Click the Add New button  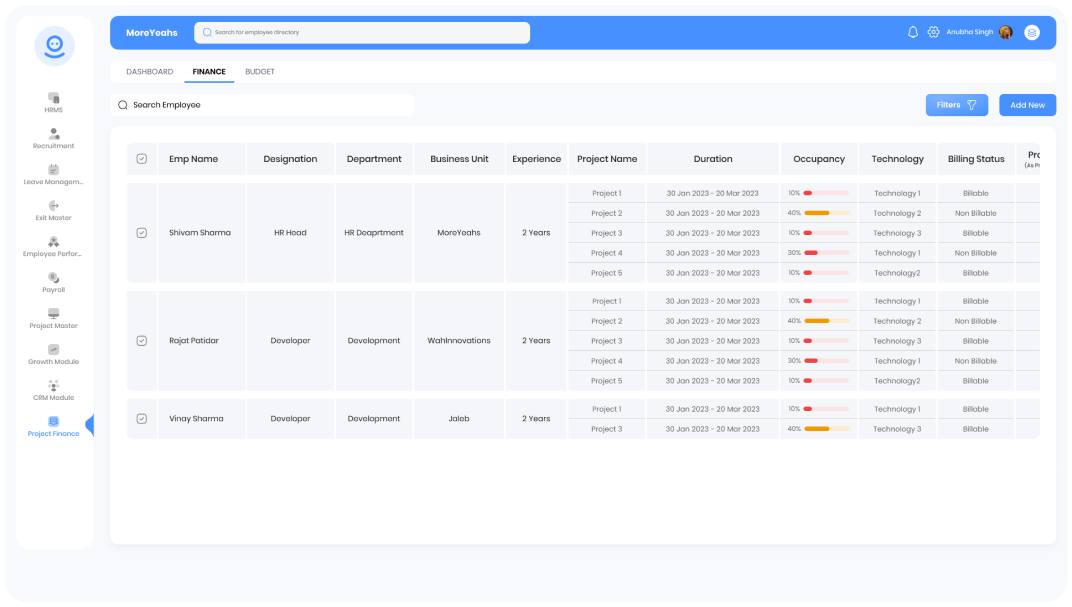click(x=1027, y=104)
